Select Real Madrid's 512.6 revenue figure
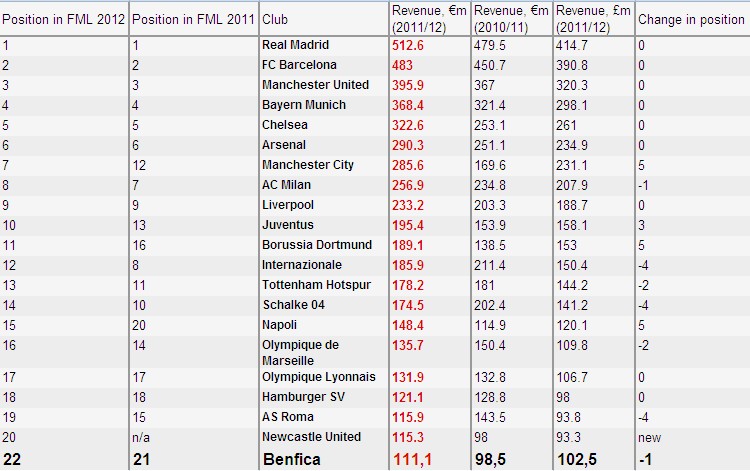This screenshot has height=471, width=750. pyautogui.click(x=408, y=45)
